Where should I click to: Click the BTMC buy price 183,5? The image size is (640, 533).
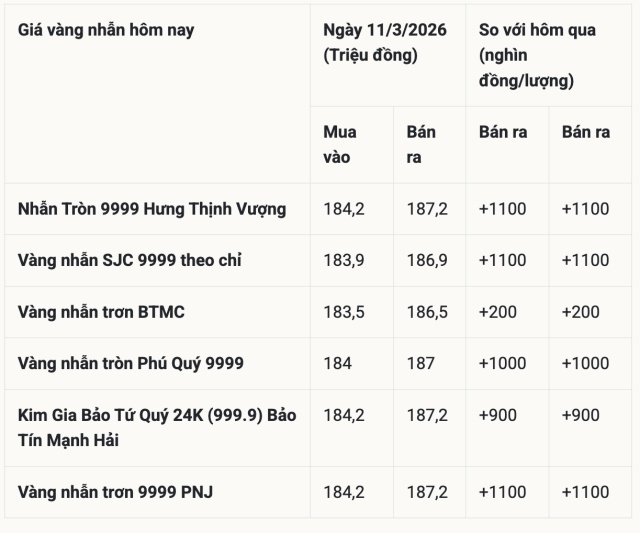(343, 312)
